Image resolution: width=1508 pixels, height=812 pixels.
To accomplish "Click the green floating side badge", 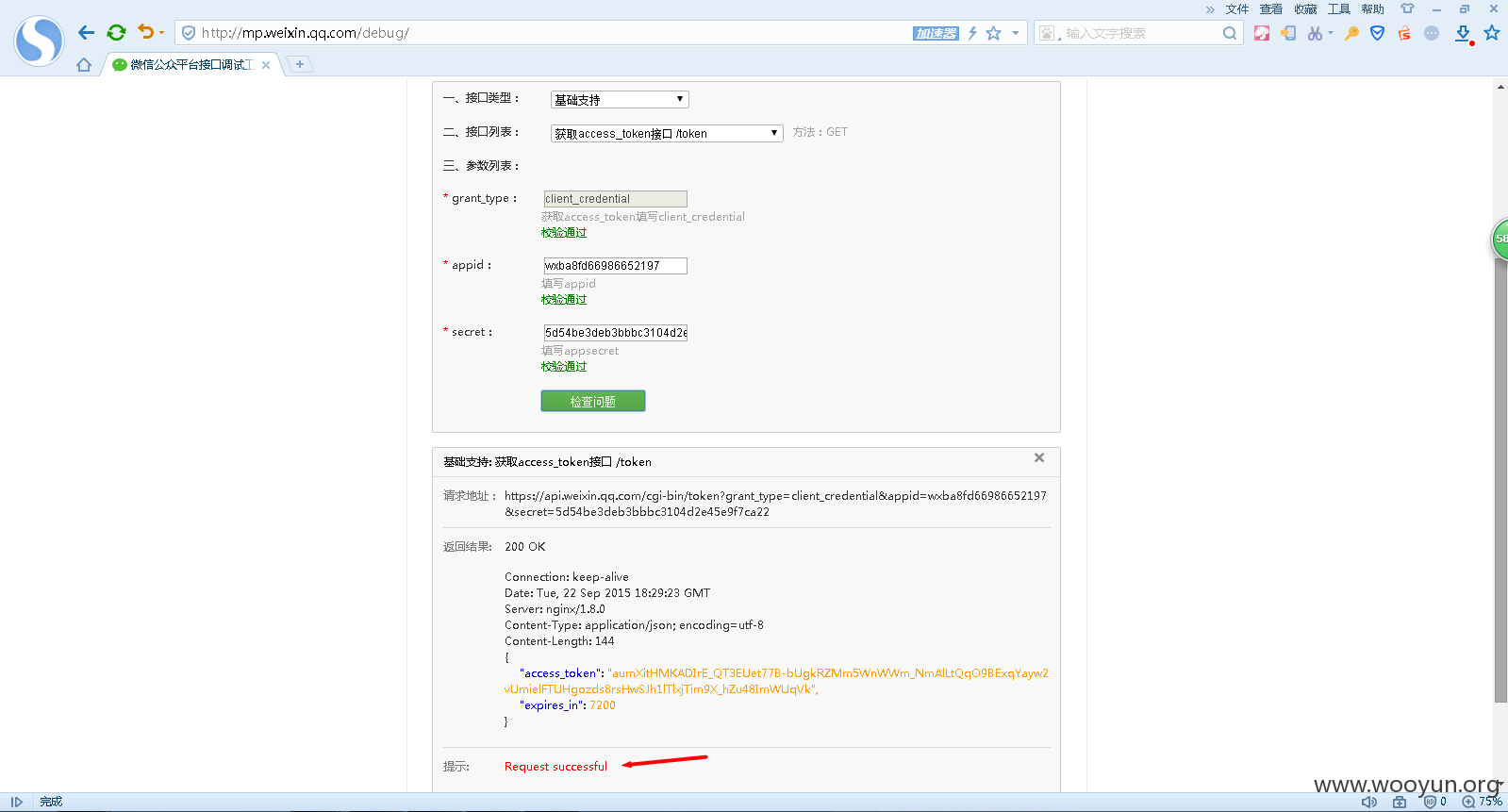I will pyautogui.click(x=1500, y=239).
